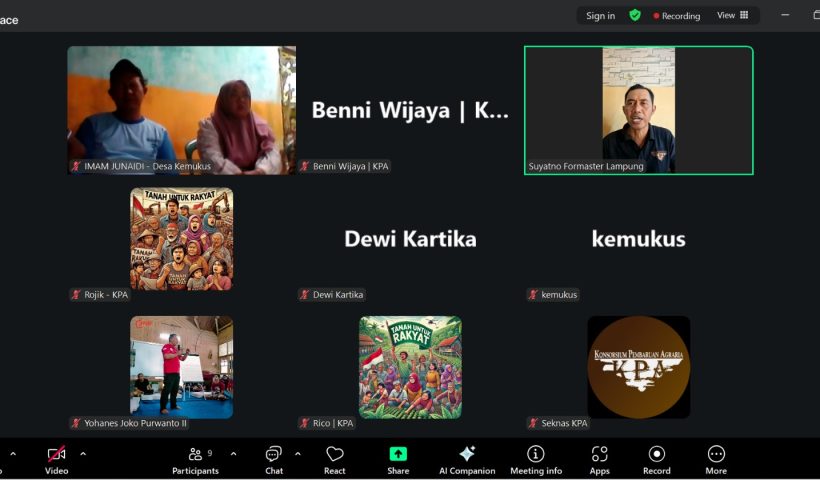Screen dimensions: 820x480
Task: Select the IMAM JUNAIDI video tile
Action: click(181, 110)
